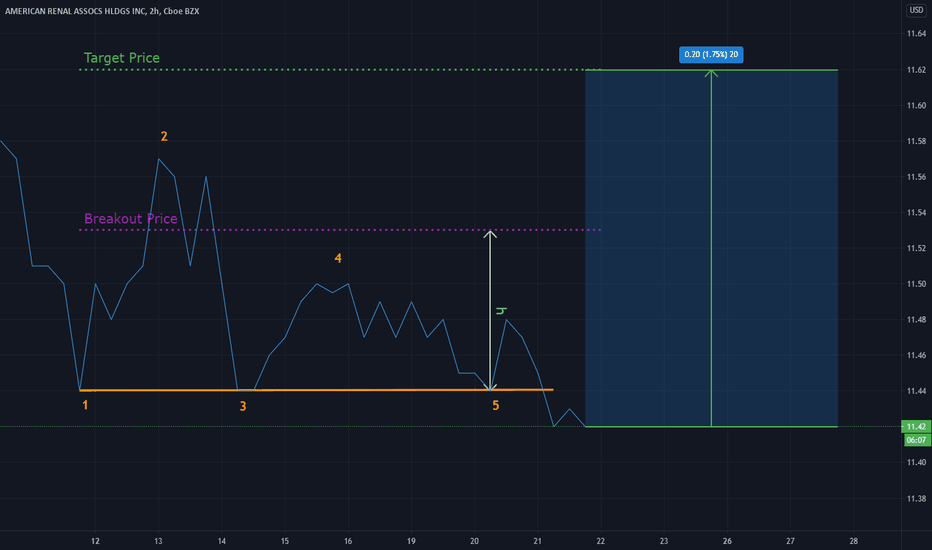This screenshot has width=932, height=550.
Task: Click date 15 on time axis
Action: coord(285,541)
